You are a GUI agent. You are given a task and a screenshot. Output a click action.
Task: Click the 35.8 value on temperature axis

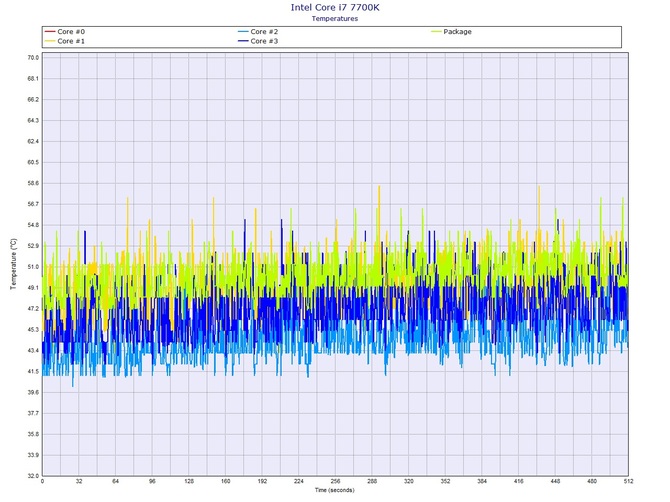[x=33, y=434]
